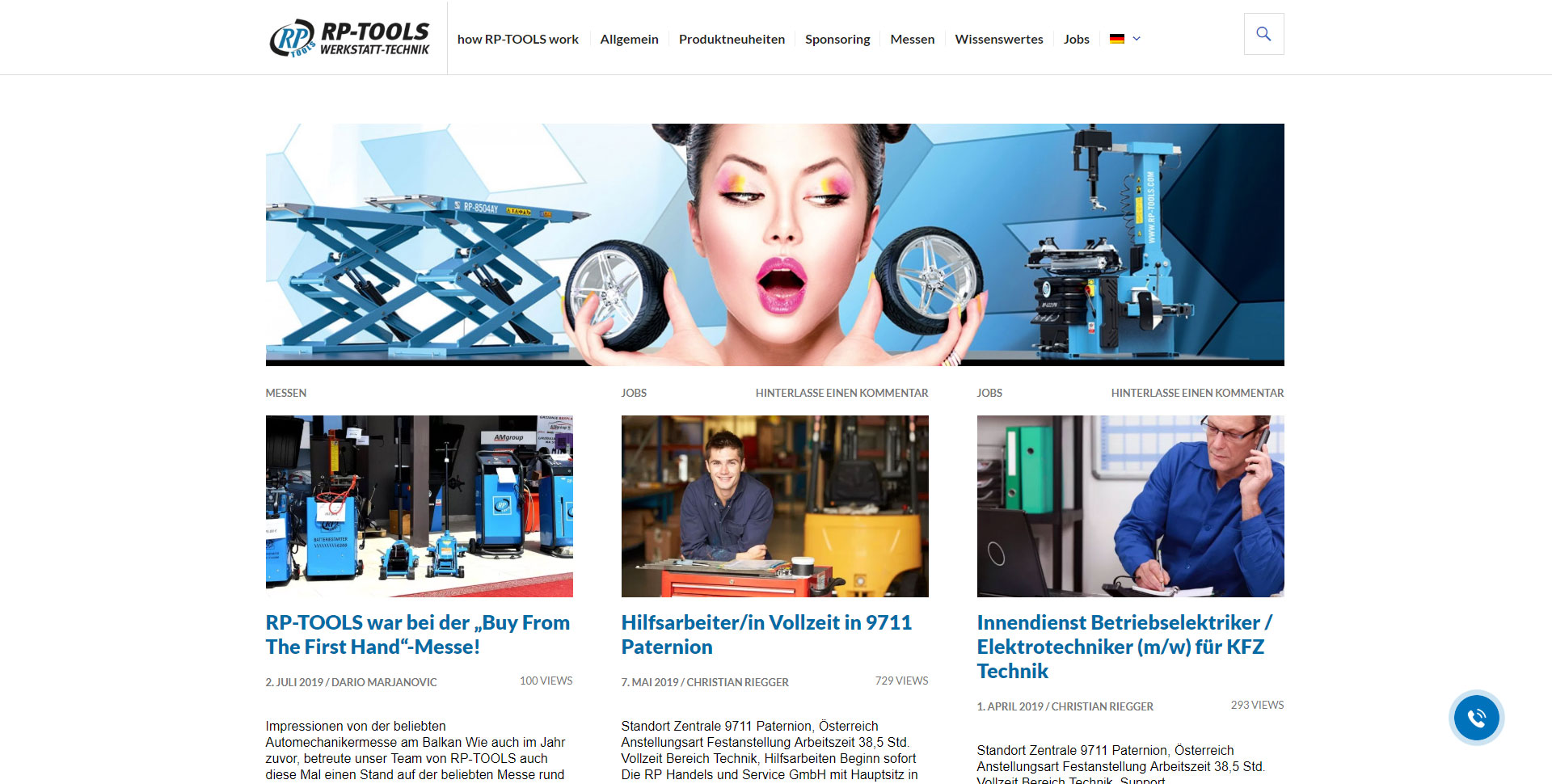Click the 100 VIEWS counter
Image resolution: width=1552 pixels, height=784 pixels.
[546, 681]
